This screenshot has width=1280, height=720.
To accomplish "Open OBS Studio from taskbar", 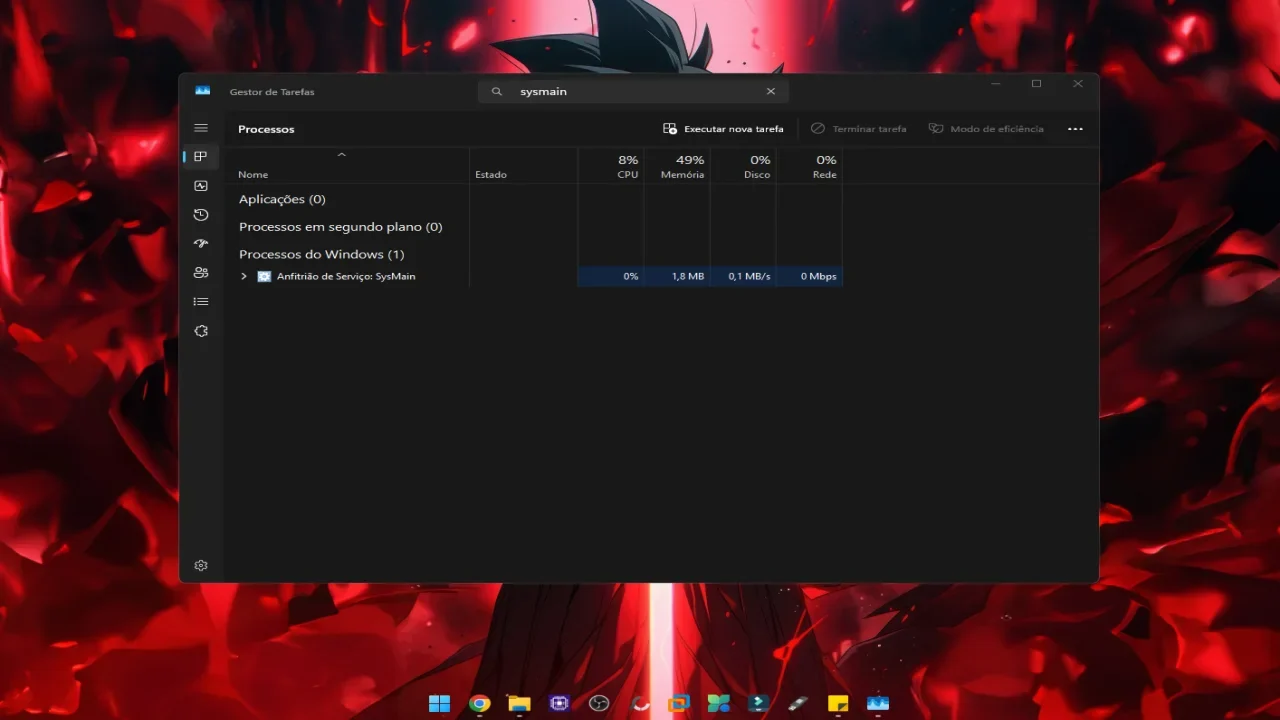I will pyautogui.click(x=599, y=703).
